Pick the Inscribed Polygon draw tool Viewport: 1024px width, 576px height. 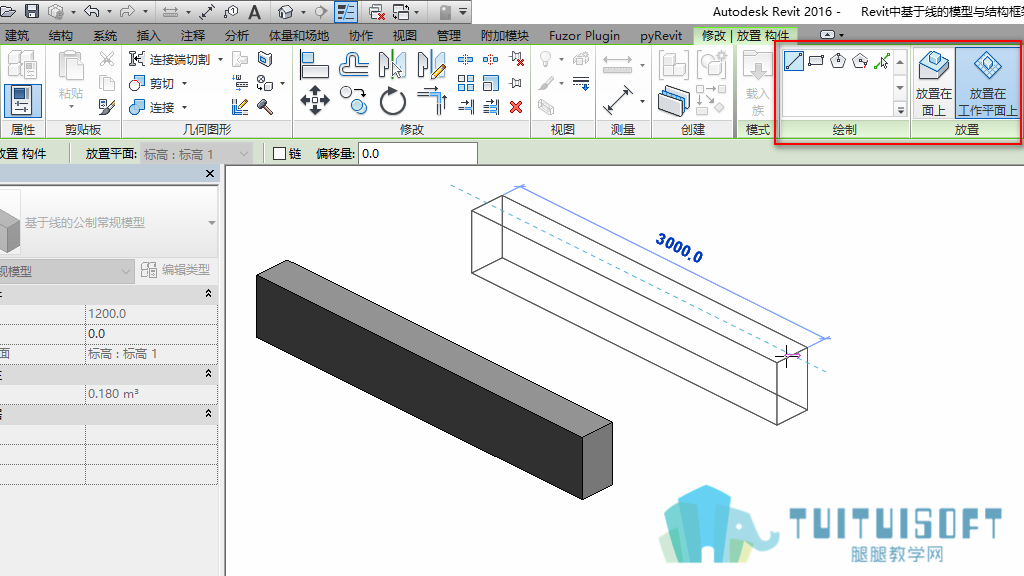(x=838, y=61)
